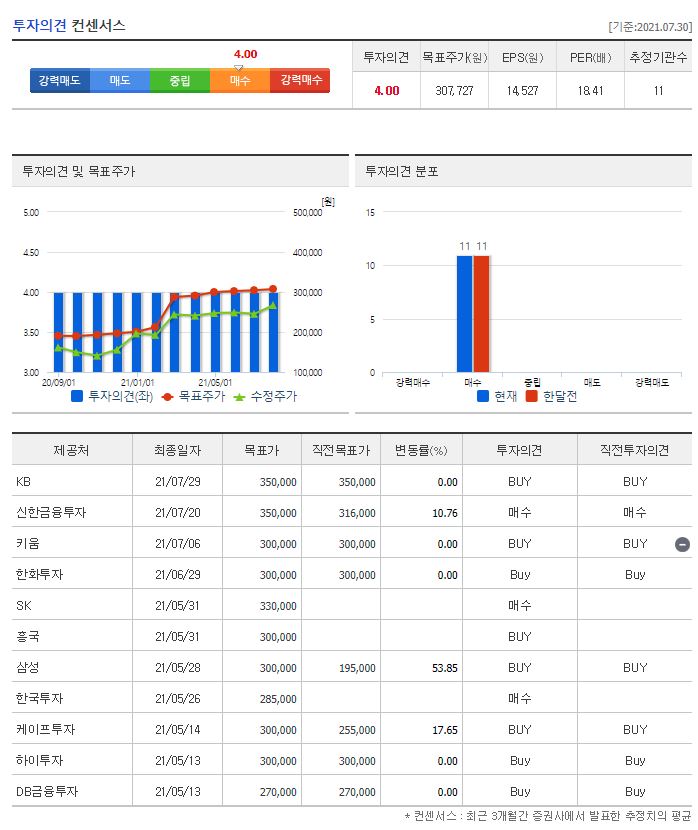
Task: Click the 투자의견 분포 chart title
Action: click(x=402, y=171)
